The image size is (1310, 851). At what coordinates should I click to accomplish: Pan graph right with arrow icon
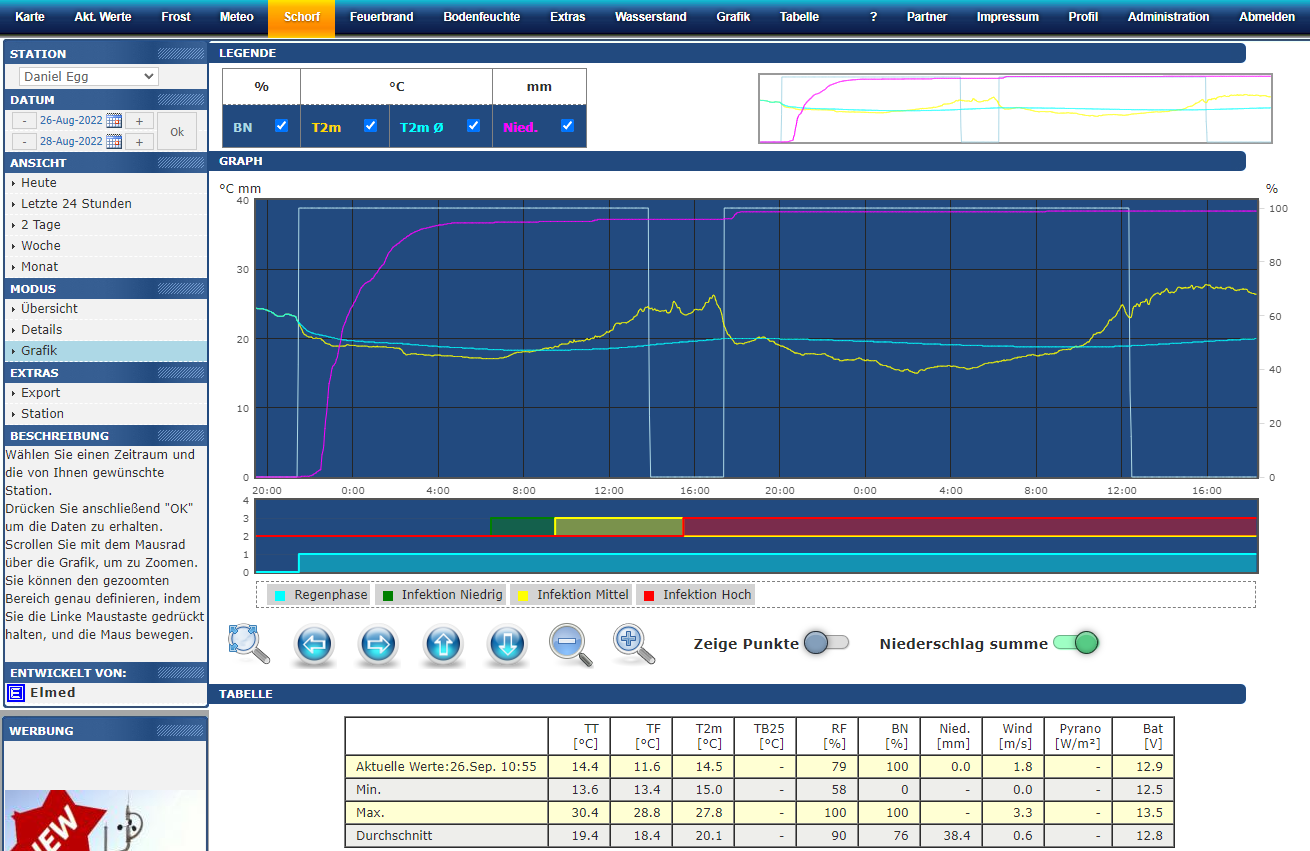point(378,645)
